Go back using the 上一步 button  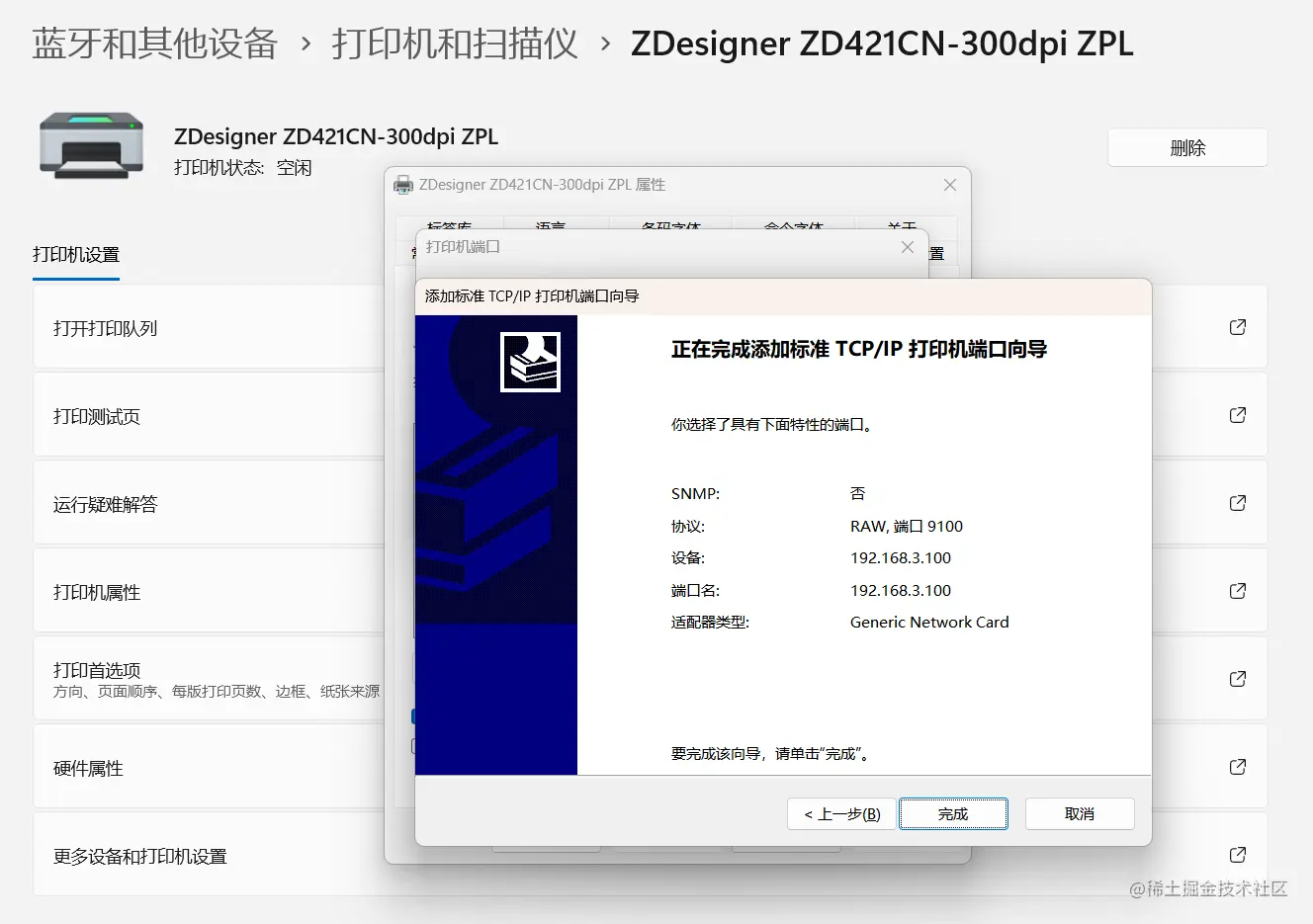click(840, 813)
